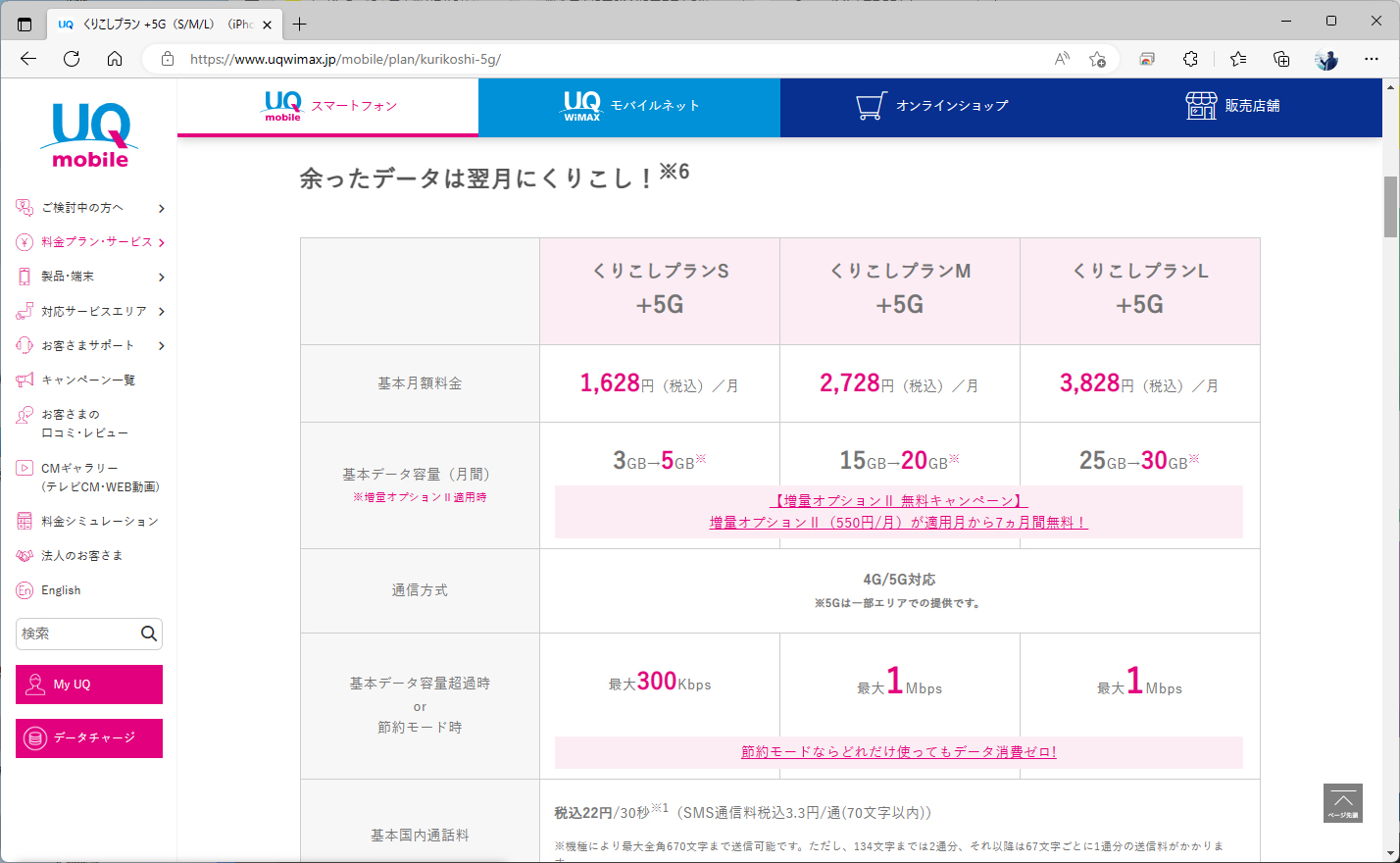Screen dimensions: 1400x863
Task: Open 法人のお客さま page
Action: (x=81, y=556)
